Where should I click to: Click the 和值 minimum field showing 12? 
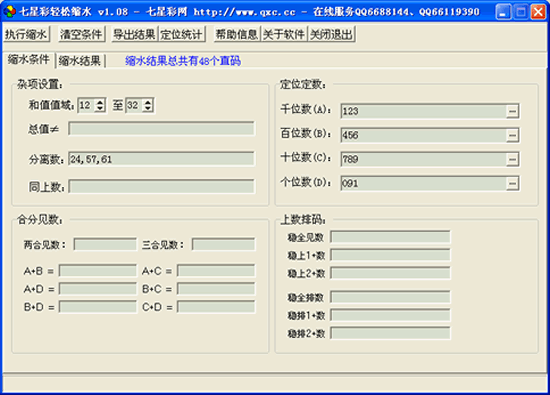pos(86,105)
